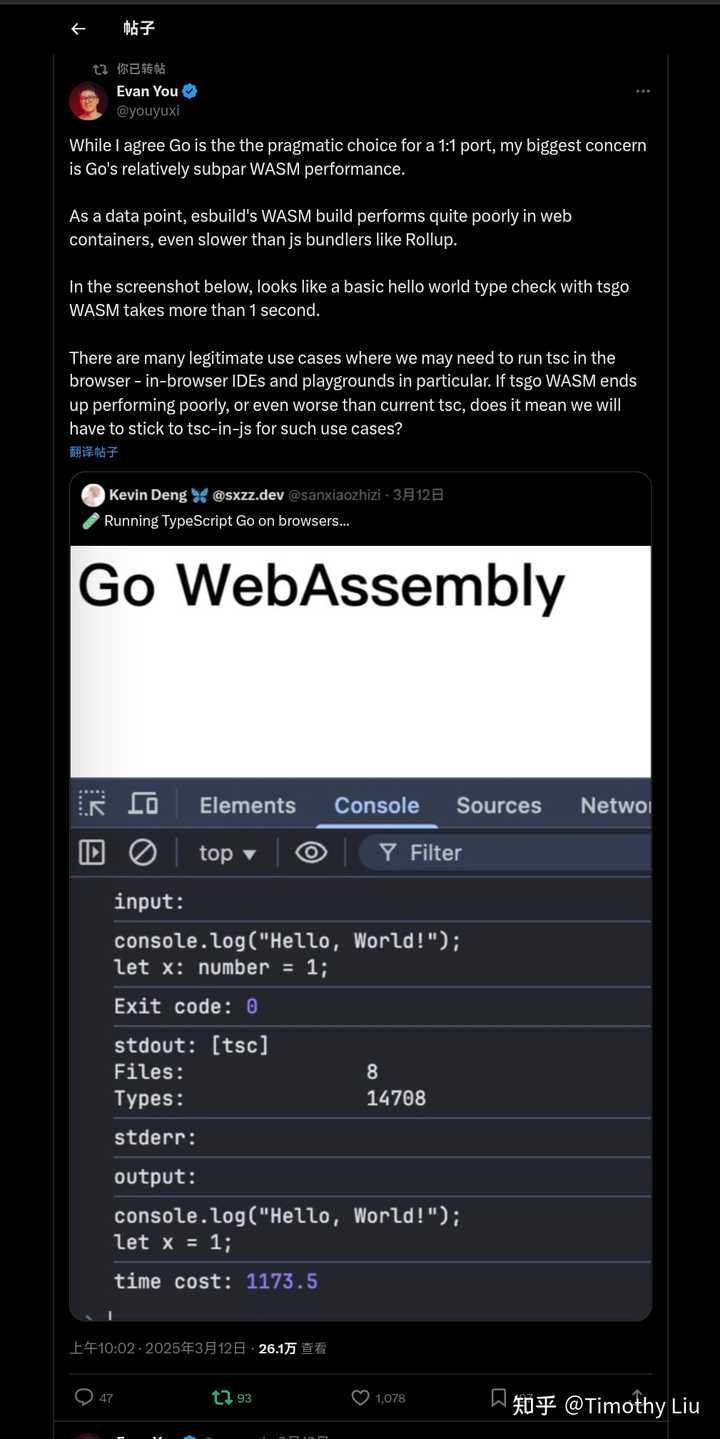The width and height of the screenshot is (720, 1439).
Task: Click the retweet icon with 93 count
Action: point(222,1397)
